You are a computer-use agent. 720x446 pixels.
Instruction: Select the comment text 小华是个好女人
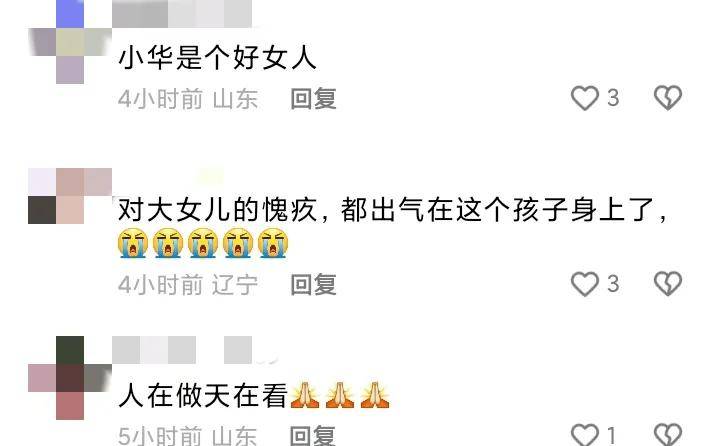pyautogui.click(x=217, y=58)
